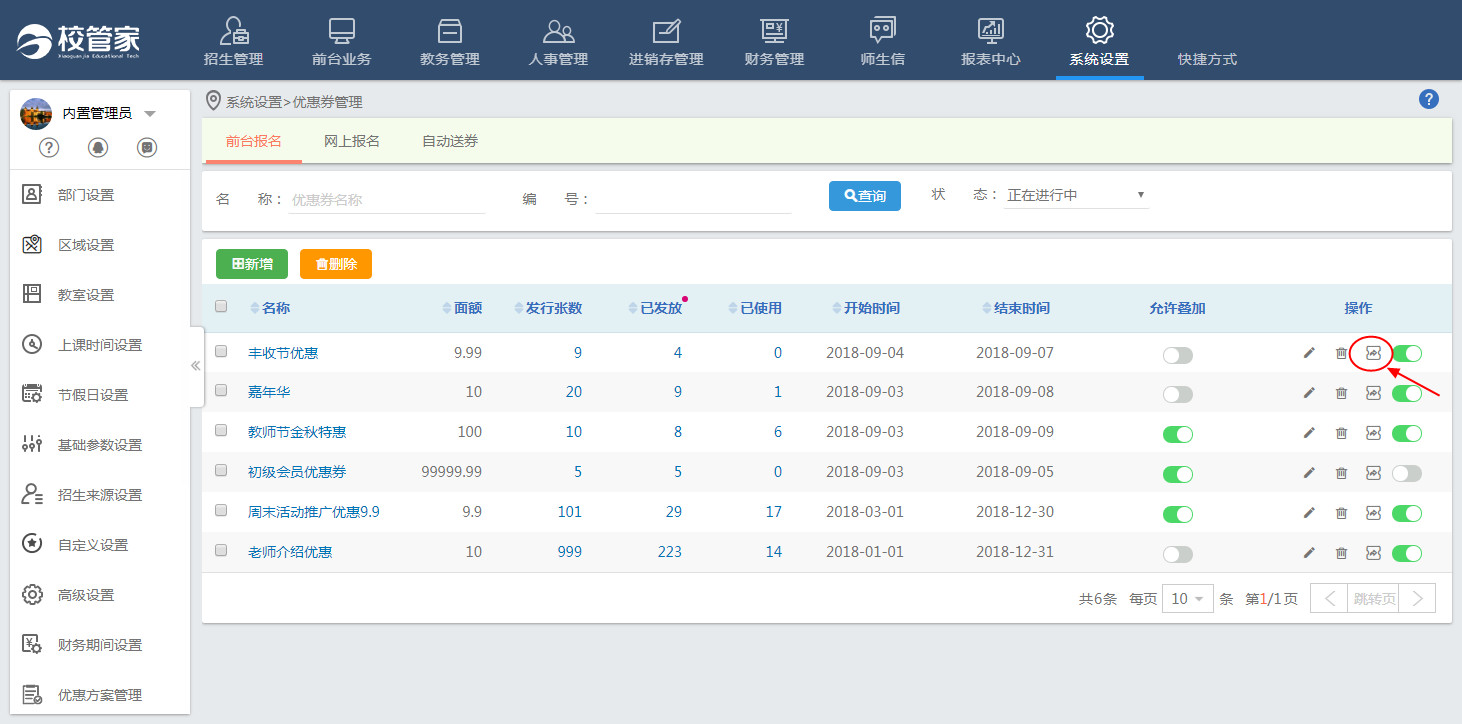The height and width of the screenshot is (724, 1462).
Task: Open the blue help question mark icon
Action: [1429, 99]
